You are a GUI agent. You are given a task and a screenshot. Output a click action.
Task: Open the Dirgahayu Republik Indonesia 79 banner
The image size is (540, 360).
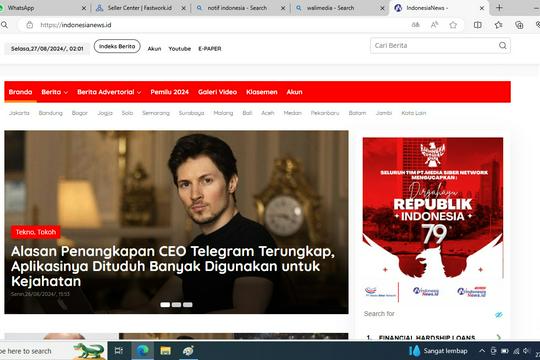click(433, 220)
